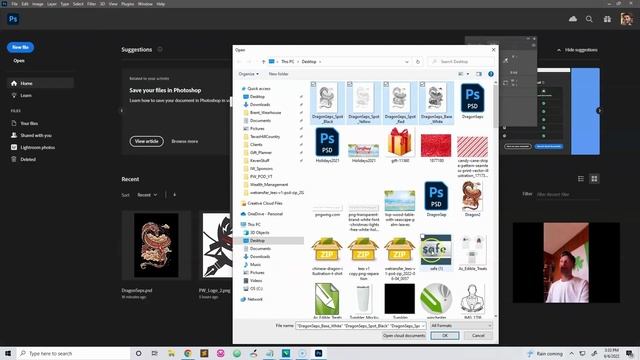Open the What's new gift icon

[x=607, y=19]
